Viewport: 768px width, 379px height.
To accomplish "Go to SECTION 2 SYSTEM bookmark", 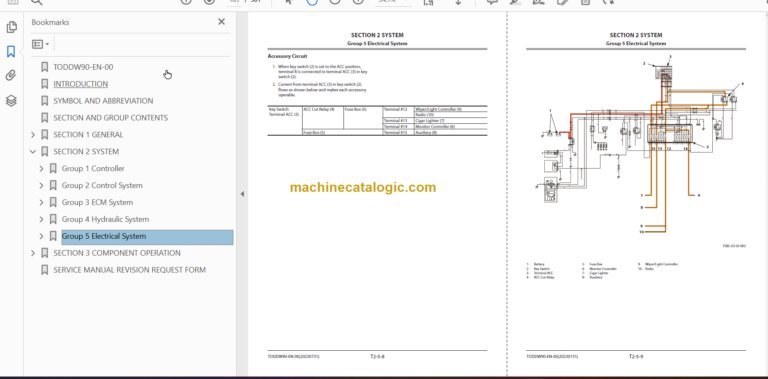I will click(x=86, y=151).
